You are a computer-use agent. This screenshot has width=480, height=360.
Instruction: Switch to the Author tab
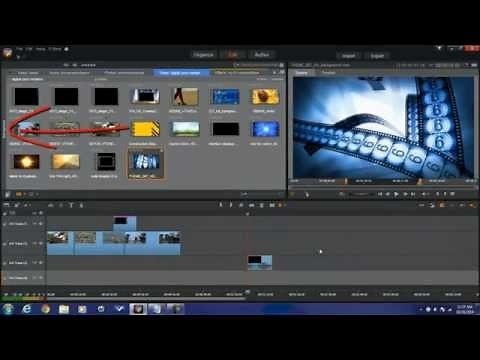tap(262, 55)
